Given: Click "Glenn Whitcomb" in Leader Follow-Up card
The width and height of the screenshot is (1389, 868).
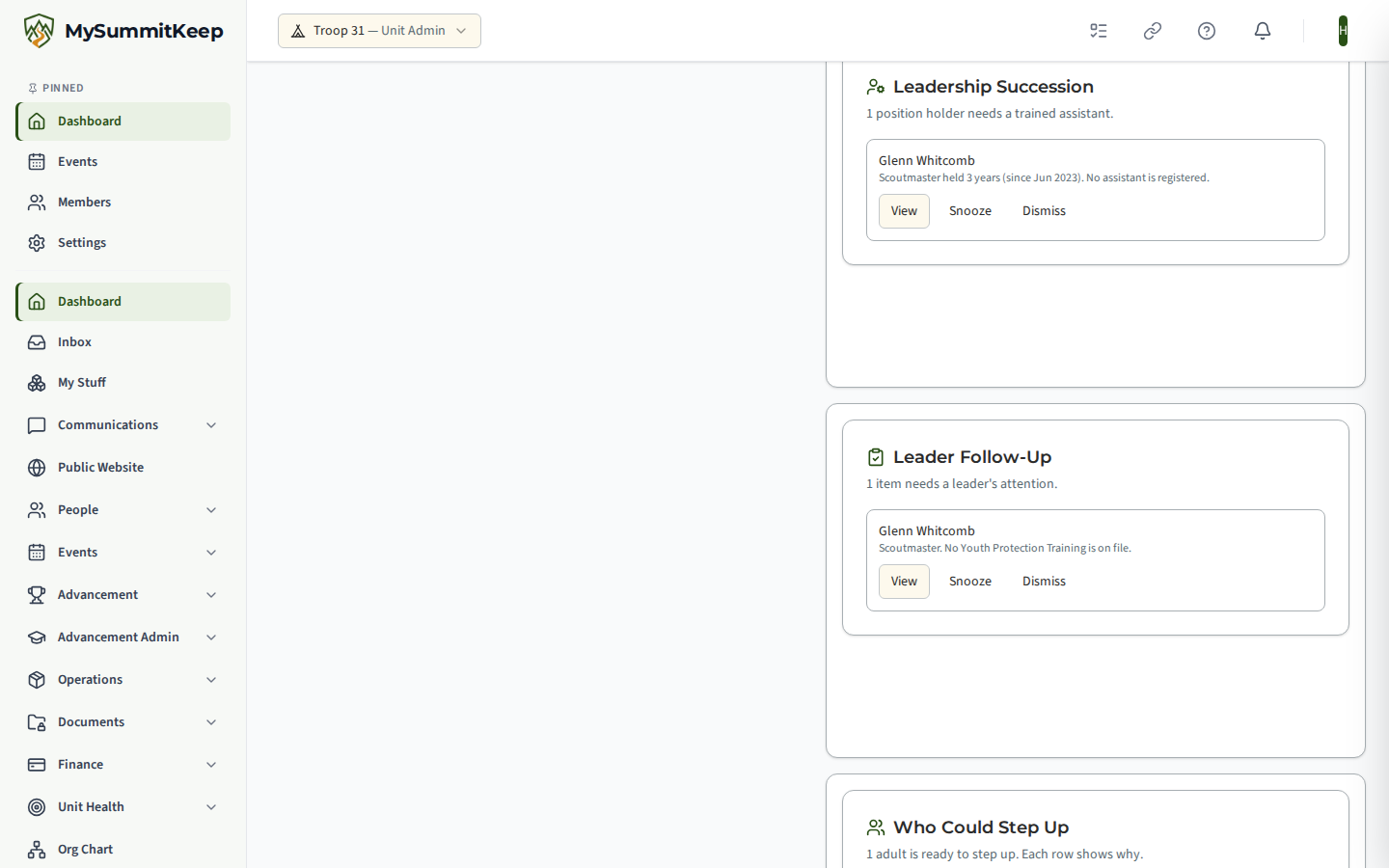Looking at the screenshot, I should tap(927, 531).
